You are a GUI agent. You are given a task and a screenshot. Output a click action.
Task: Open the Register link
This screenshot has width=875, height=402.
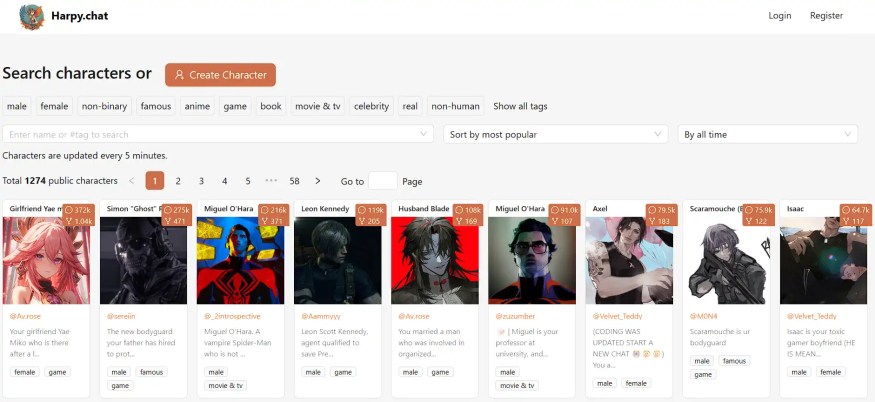[826, 16]
